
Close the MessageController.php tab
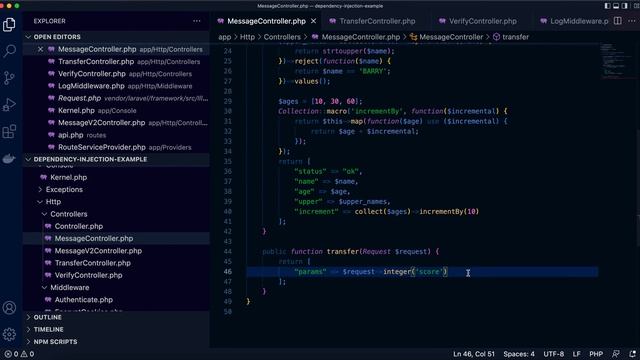tap(313, 21)
